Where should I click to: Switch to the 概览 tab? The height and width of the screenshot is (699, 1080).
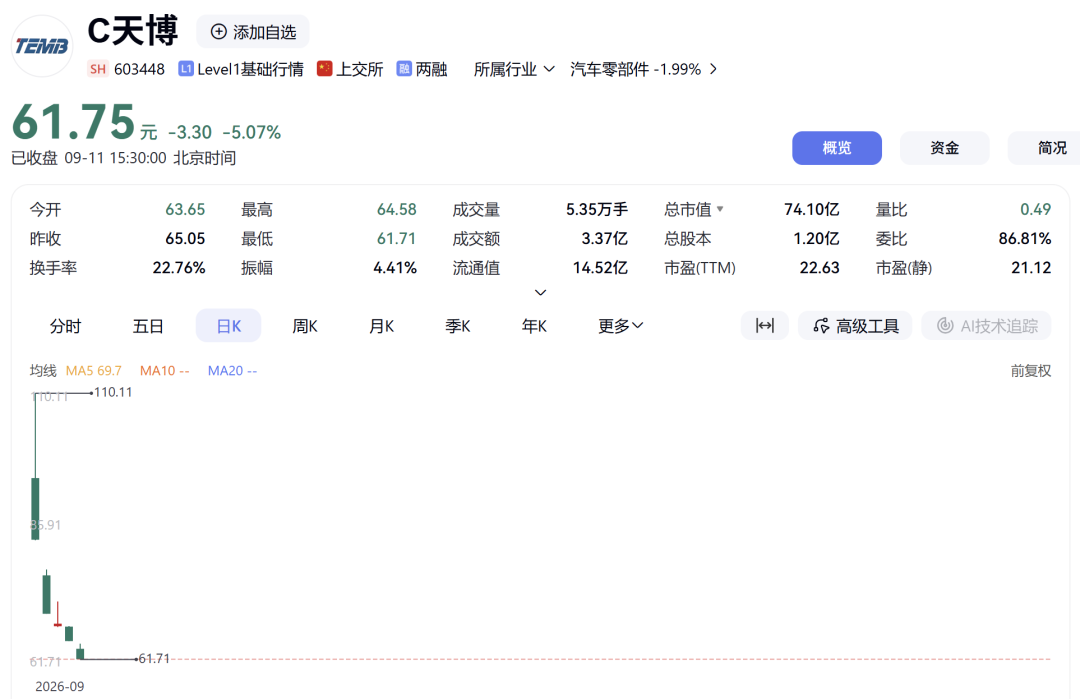[x=837, y=148]
